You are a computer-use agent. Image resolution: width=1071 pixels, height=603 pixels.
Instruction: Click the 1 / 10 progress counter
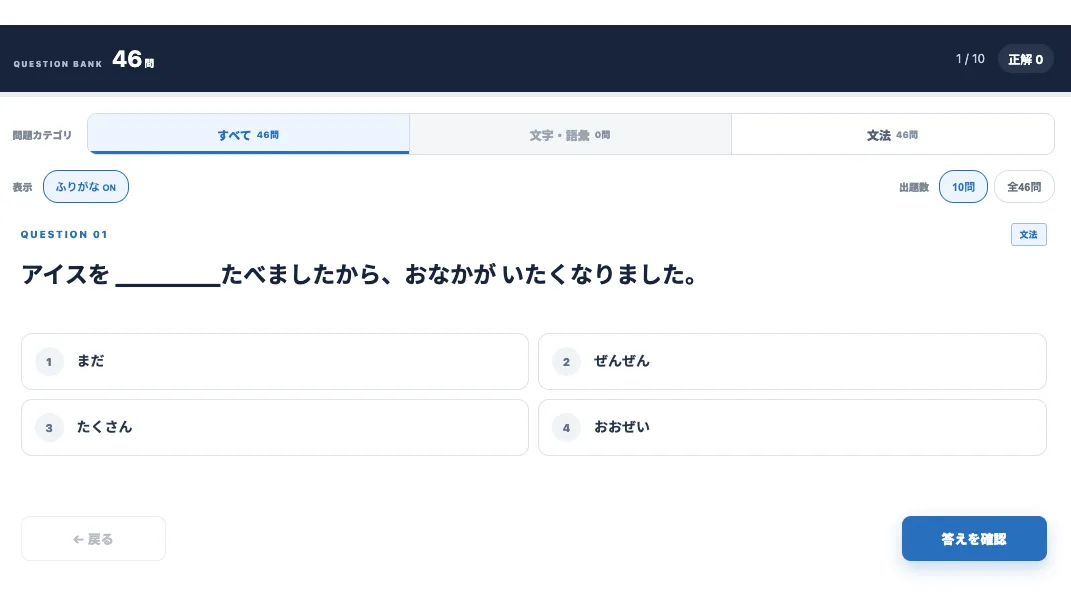coord(970,59)
